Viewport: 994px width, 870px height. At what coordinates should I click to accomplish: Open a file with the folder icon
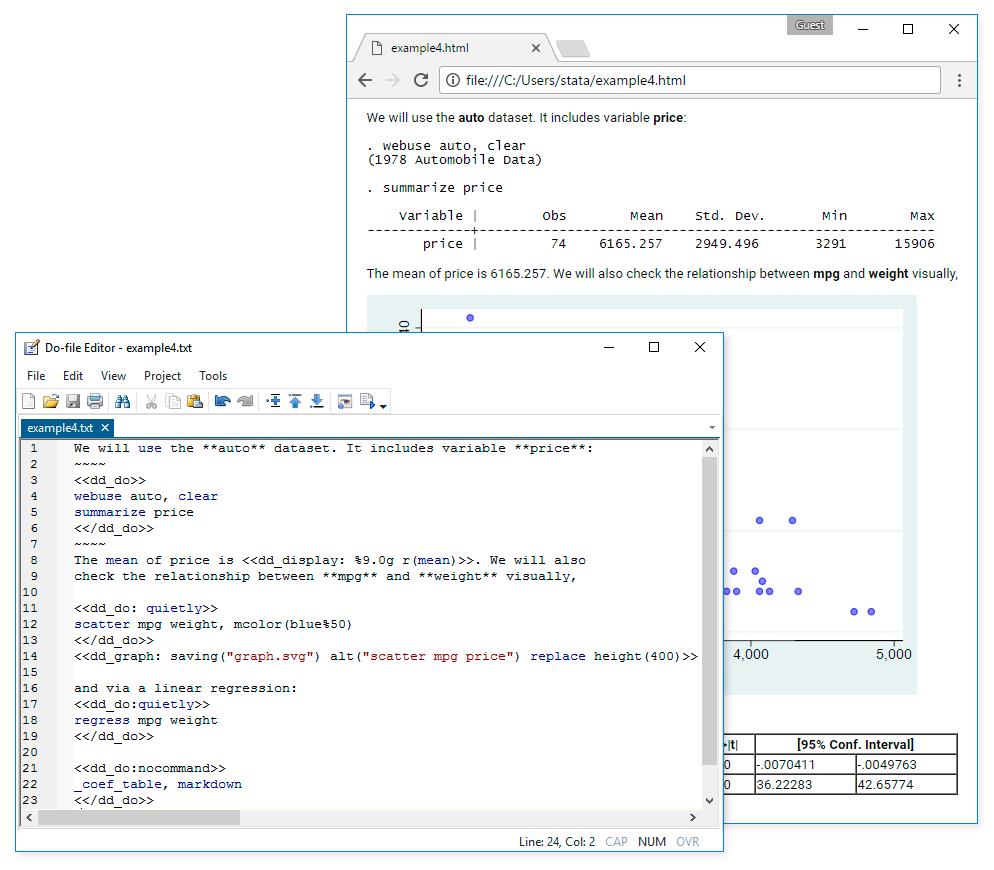(x=50, y=402)
